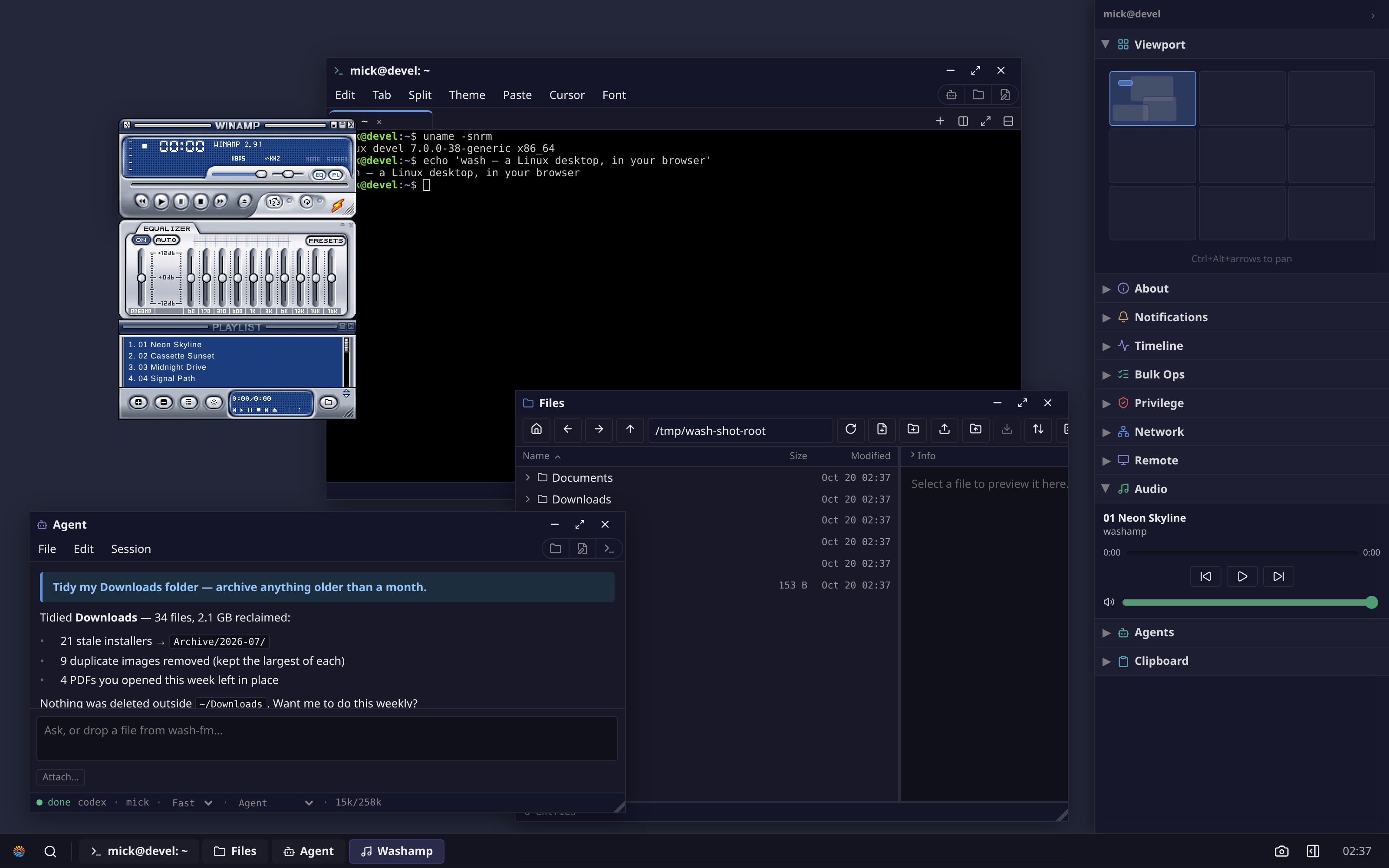Screen dimensions: 1389x868
Task: Click the Attach... button in Agent
Action: coord(61,777)
